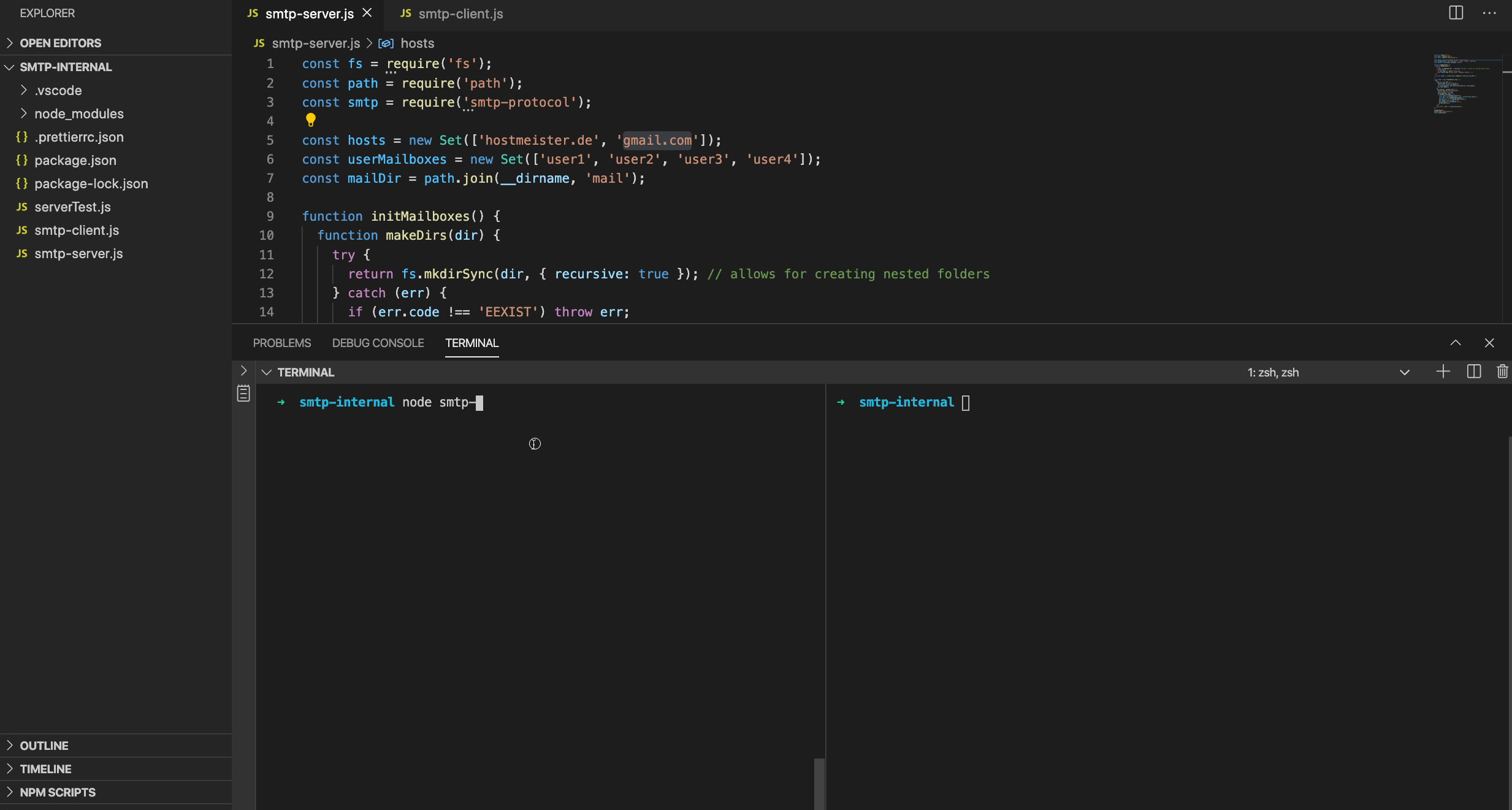This screenshot has height=810, width=1512.
Task: Click the hosts symbol breadcrumb icon
Action: [386, 44]
